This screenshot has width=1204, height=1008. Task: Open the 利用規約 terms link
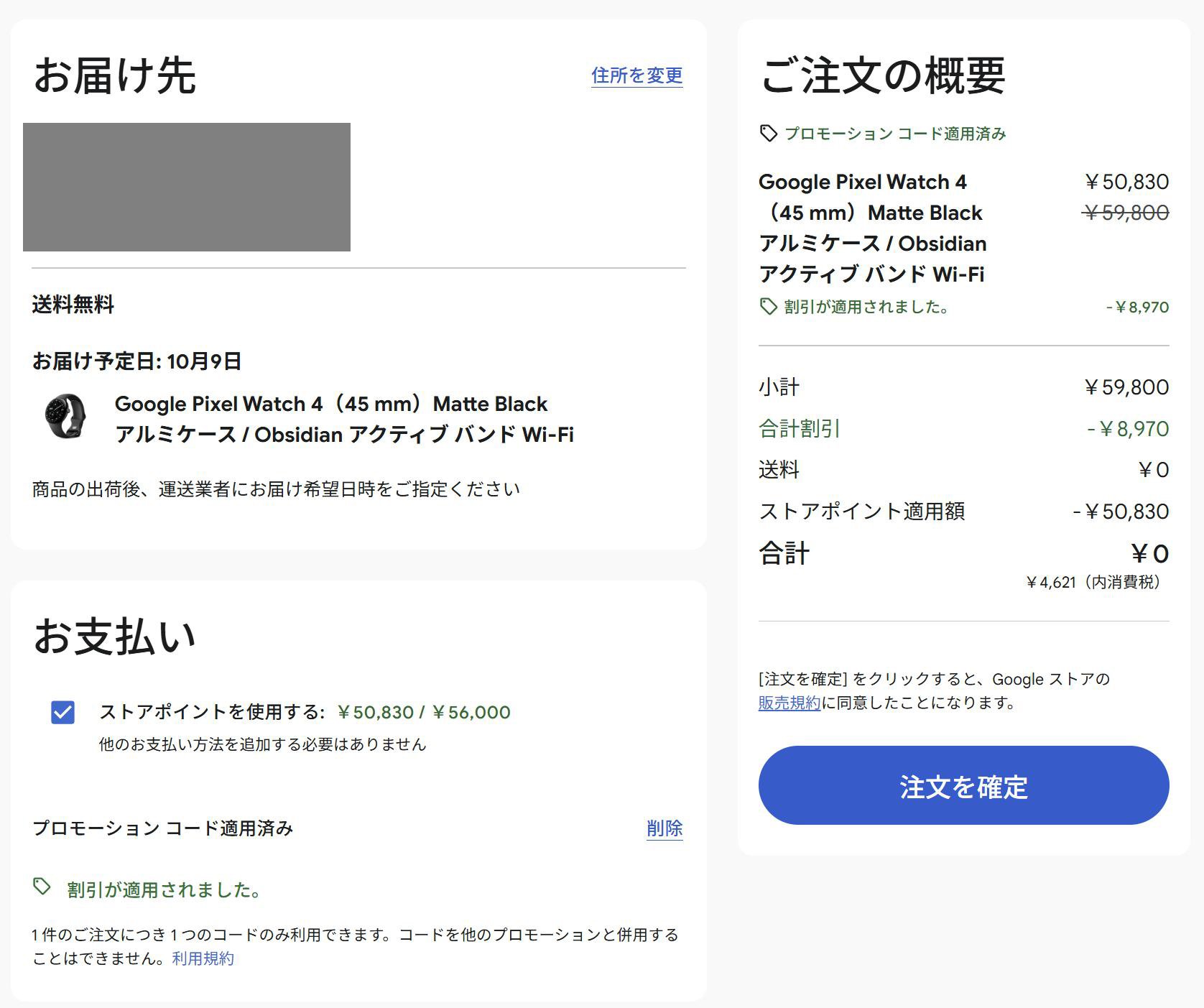(203, 958)
